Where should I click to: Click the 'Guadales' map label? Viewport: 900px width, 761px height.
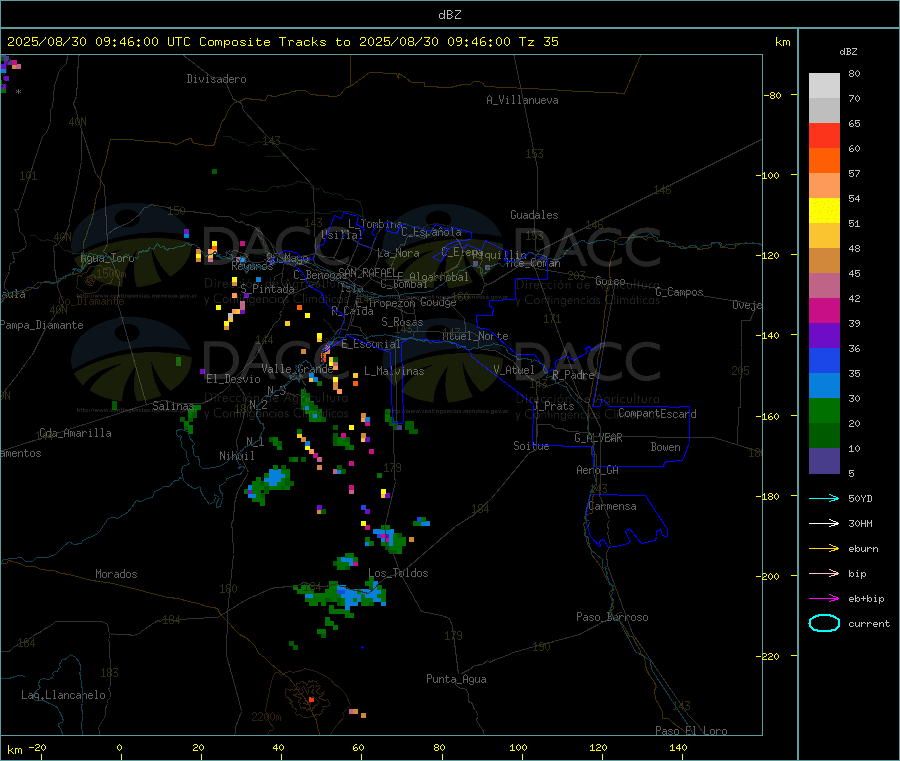[x=534, y=215]
